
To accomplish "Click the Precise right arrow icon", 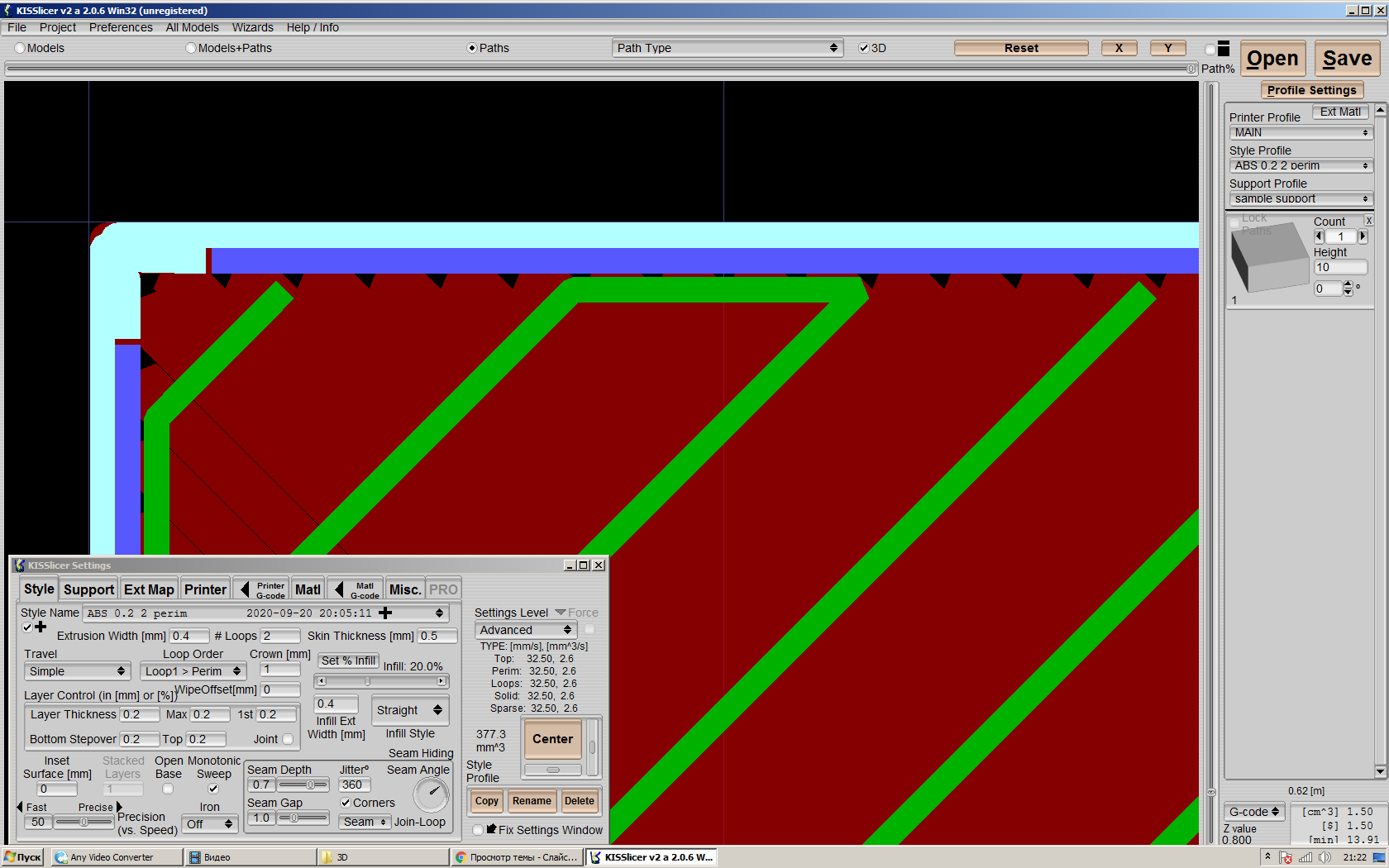I will pos(119,807).
